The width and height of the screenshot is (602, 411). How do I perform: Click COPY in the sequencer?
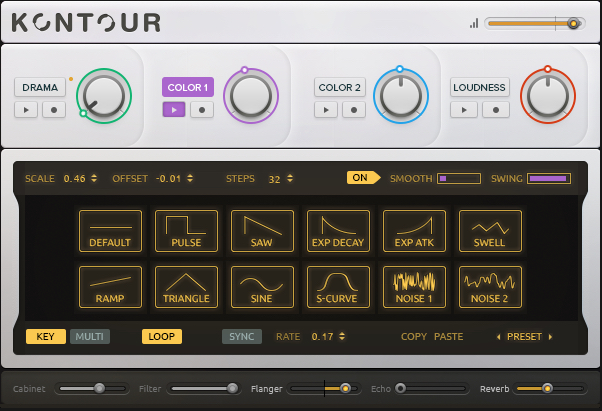[x=414, y=337]
